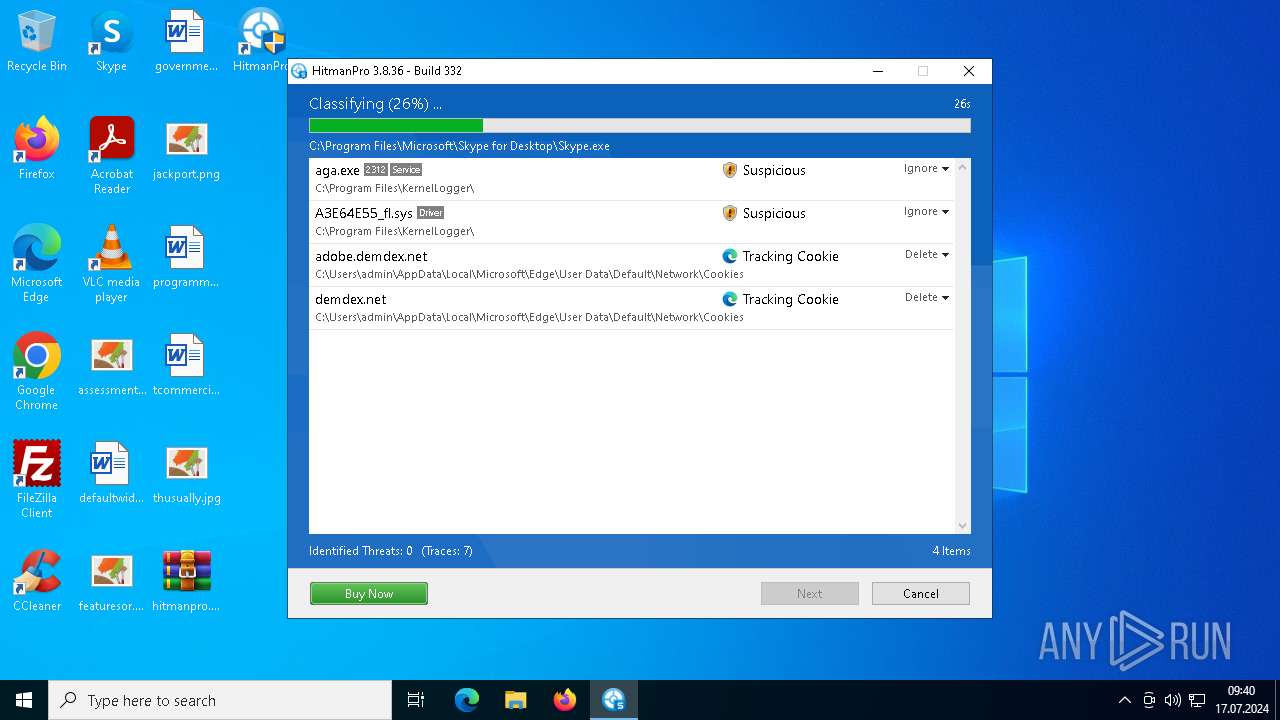Select the aga.exe result row

[x=632, y=179]
